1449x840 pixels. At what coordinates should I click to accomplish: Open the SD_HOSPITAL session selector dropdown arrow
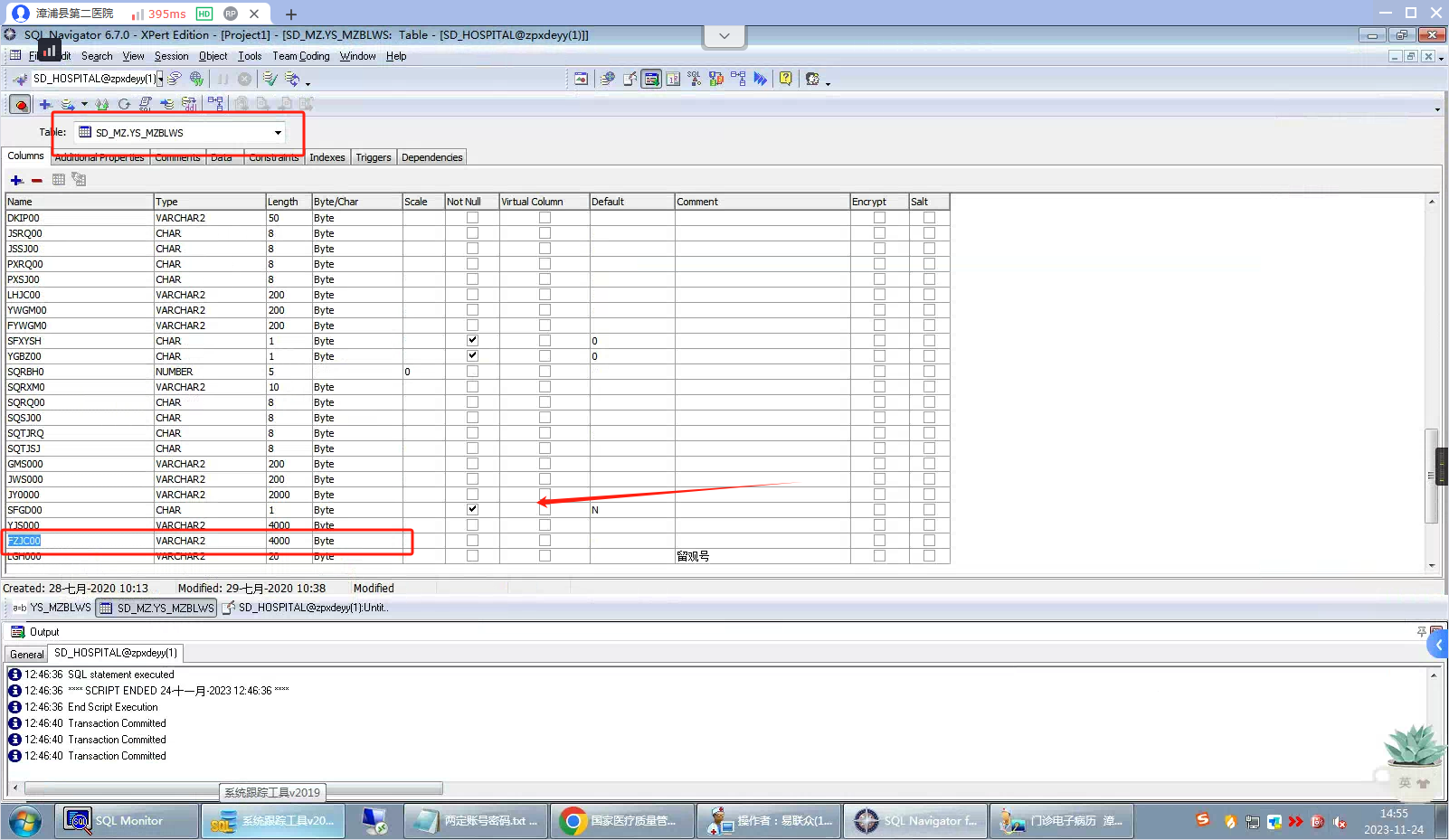pyautogui.click(x=160, y=79)
